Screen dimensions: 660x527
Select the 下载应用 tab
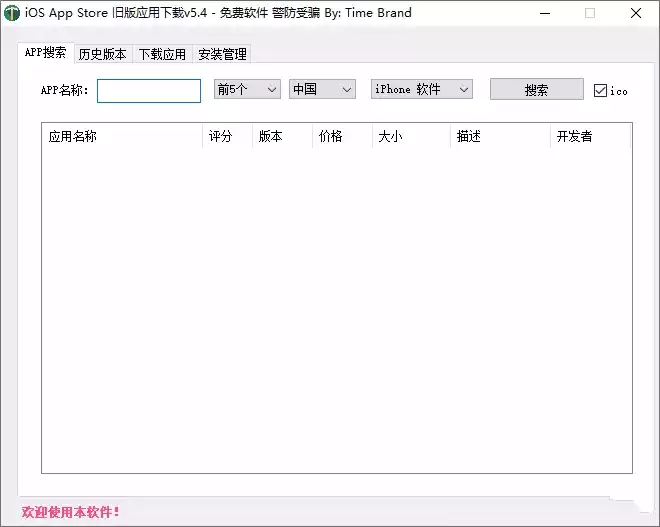[x=162, y=54]
